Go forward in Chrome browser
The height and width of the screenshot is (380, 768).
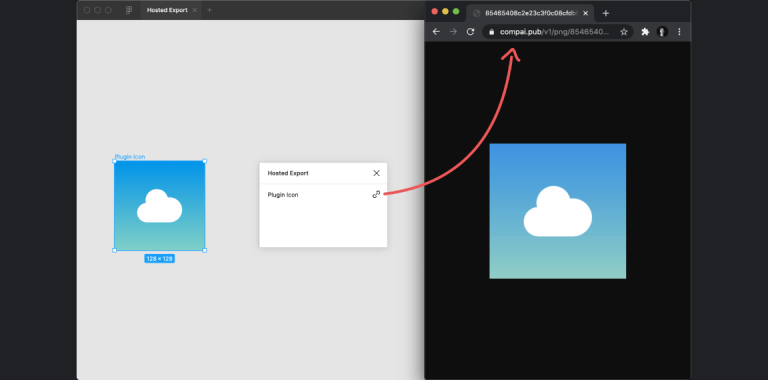(x=453, y=32)
